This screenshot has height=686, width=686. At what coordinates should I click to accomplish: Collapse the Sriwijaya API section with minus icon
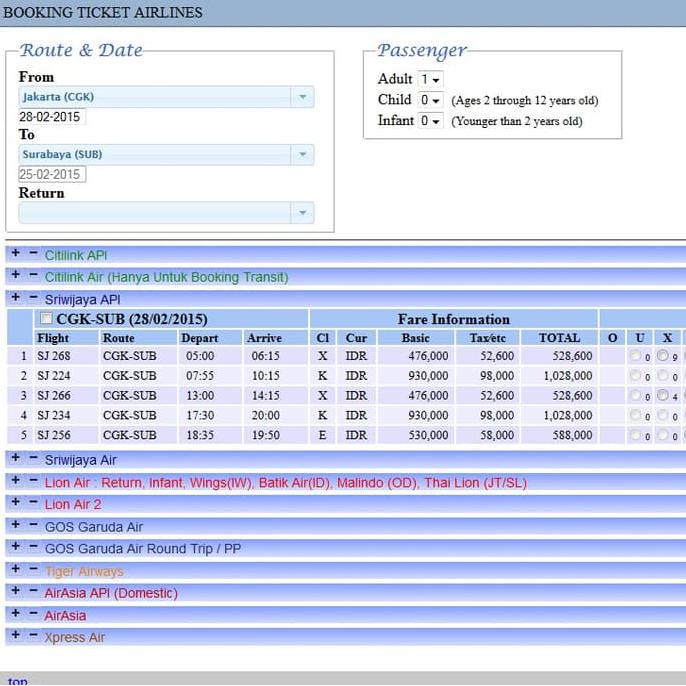point(33,298)
